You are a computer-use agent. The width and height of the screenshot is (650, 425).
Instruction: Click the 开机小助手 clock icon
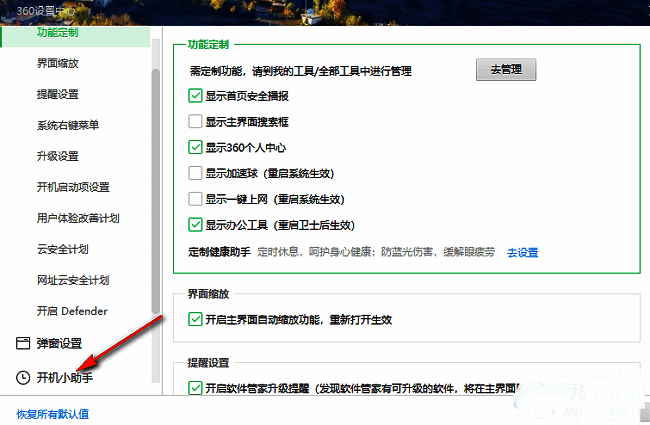[x=23, y=378]
